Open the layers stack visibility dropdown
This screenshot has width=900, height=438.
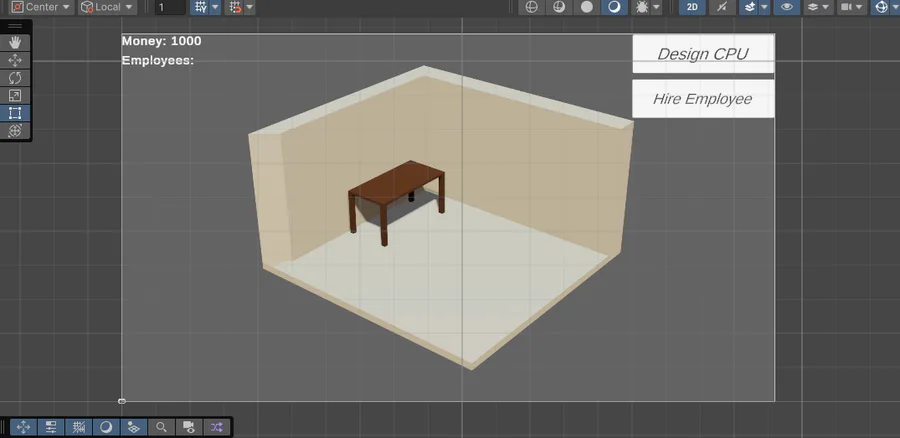pos(819,7)
